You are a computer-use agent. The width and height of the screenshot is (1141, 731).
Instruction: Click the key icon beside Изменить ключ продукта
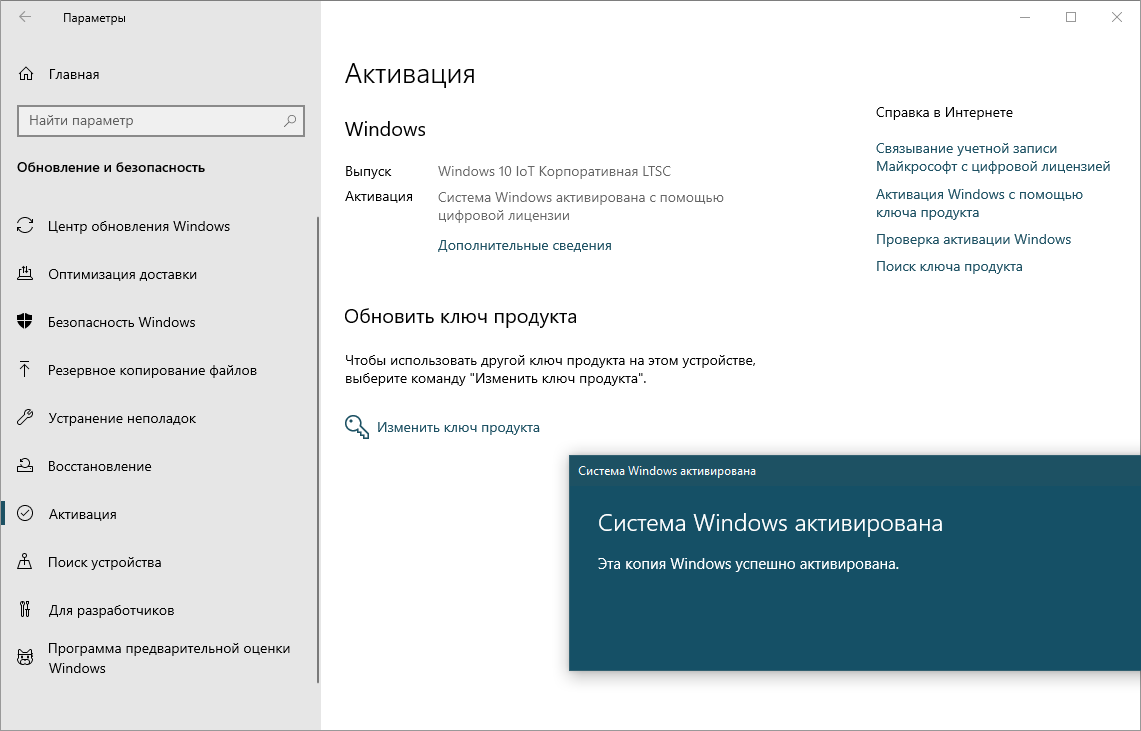coord(357,427)
